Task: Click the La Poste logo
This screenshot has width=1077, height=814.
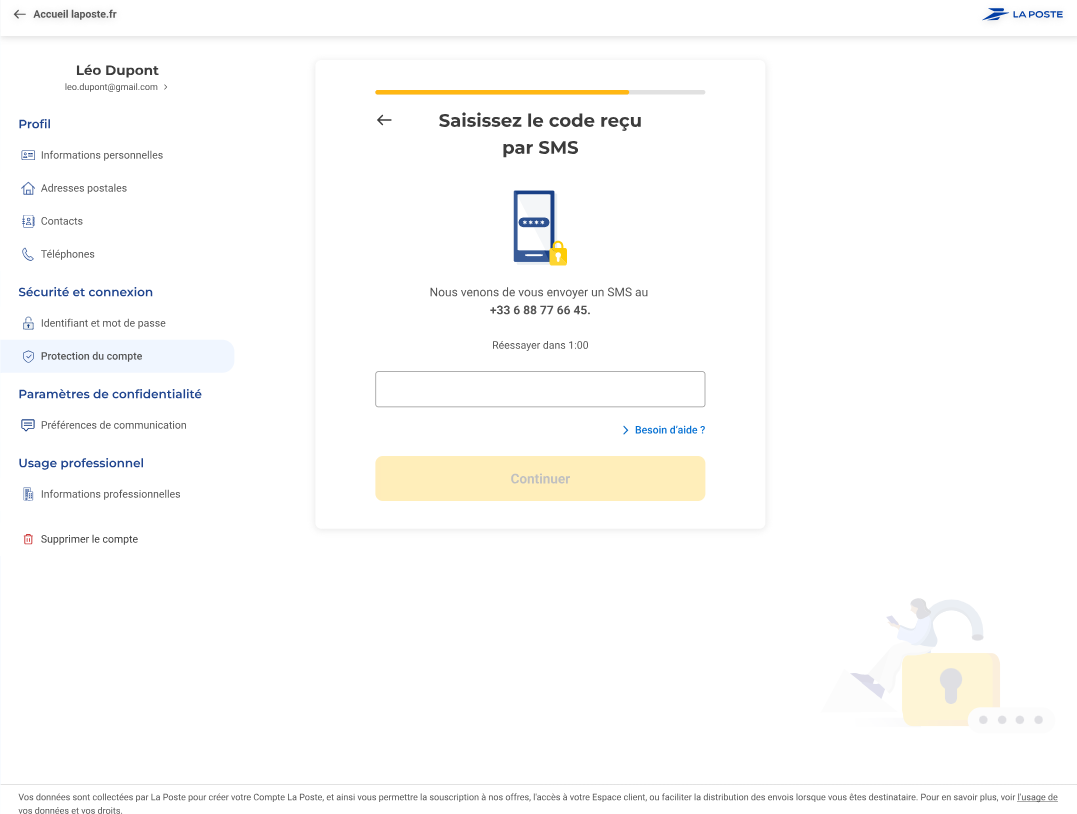Action: [x=1022, y=15]
